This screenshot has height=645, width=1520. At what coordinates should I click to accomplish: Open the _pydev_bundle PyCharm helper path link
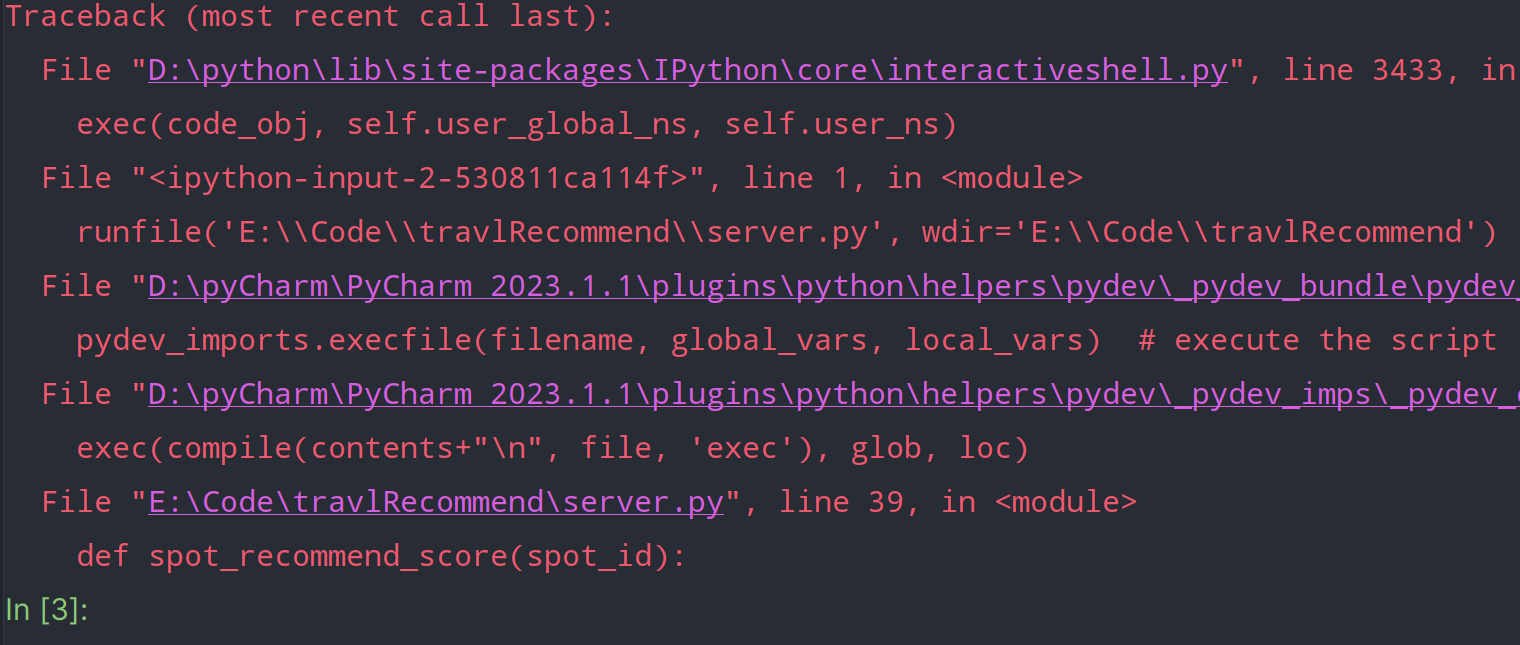[830, 287]
